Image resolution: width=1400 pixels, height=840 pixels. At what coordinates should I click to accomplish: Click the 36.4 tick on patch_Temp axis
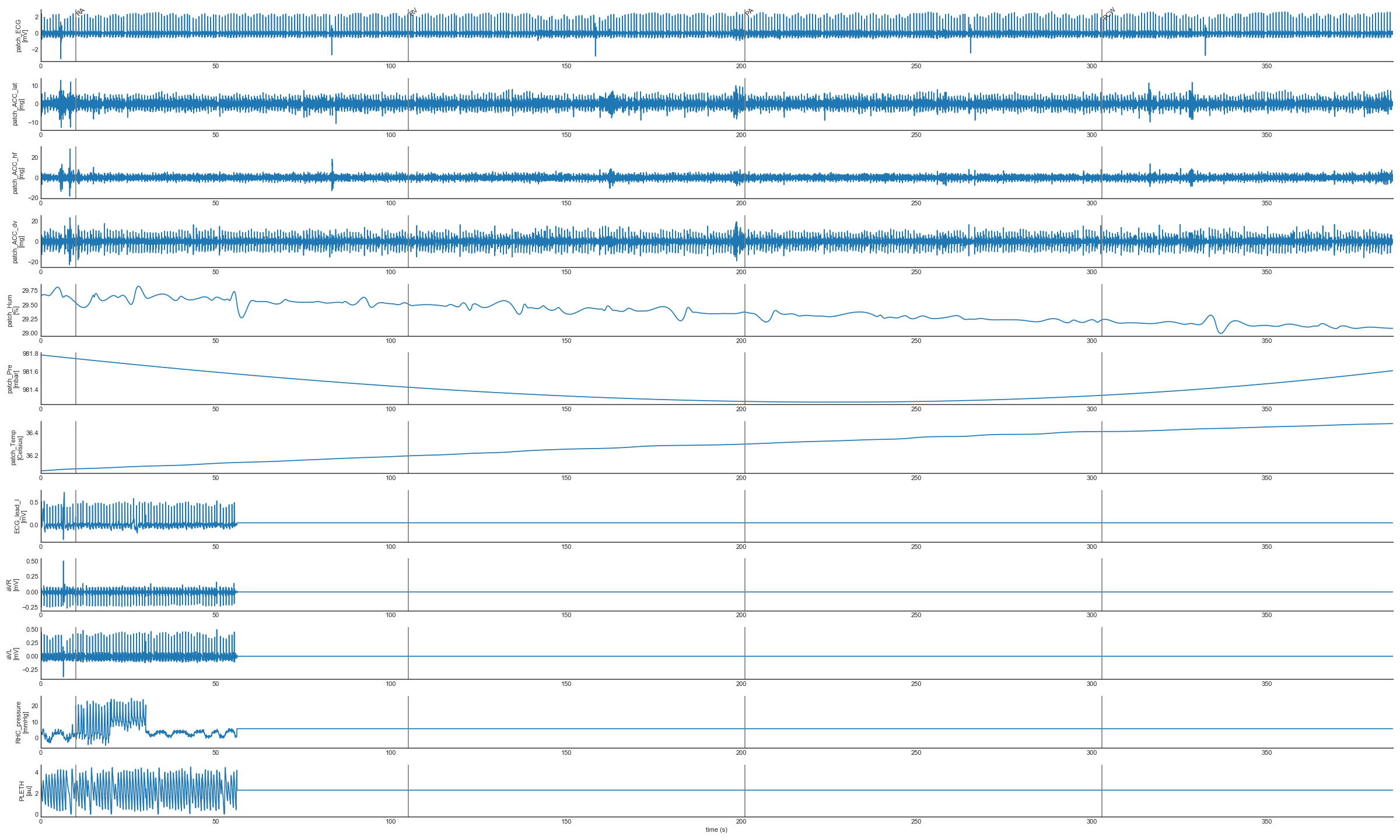point(33,433)
